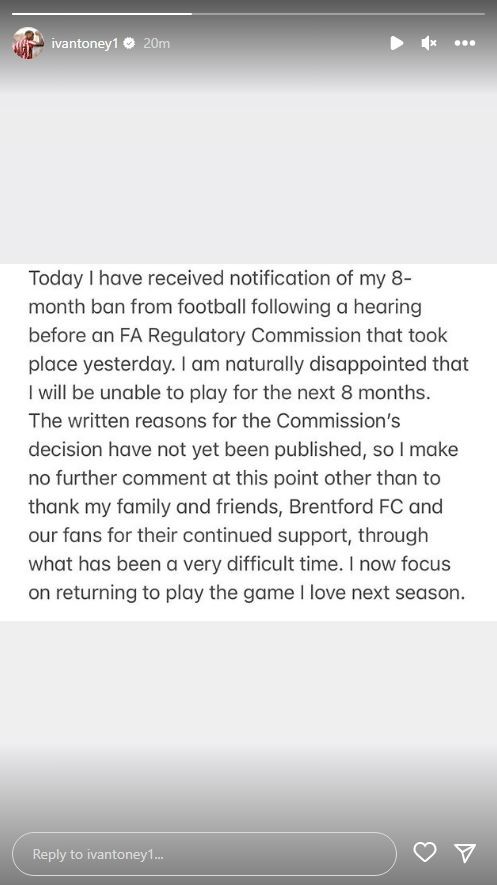Screen dimensions: 497x885
Task: Open ivantoney1's profile picture avatar
Action: coord(28,43)
